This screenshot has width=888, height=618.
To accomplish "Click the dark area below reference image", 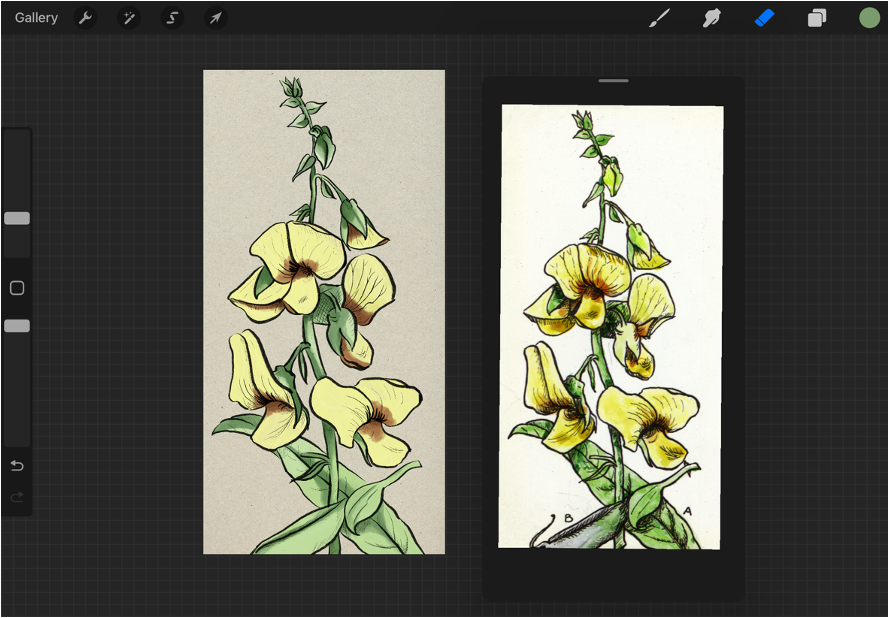I will (612, 574).
